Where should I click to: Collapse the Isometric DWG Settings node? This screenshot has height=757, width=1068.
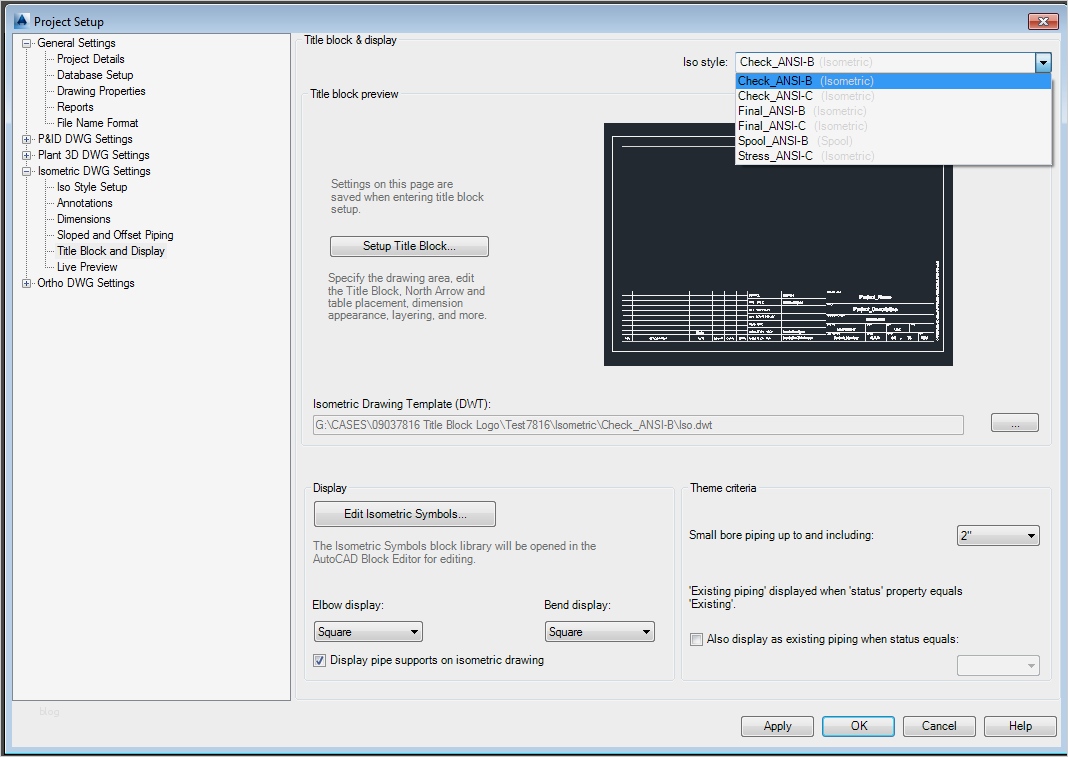tap(27, 171)
